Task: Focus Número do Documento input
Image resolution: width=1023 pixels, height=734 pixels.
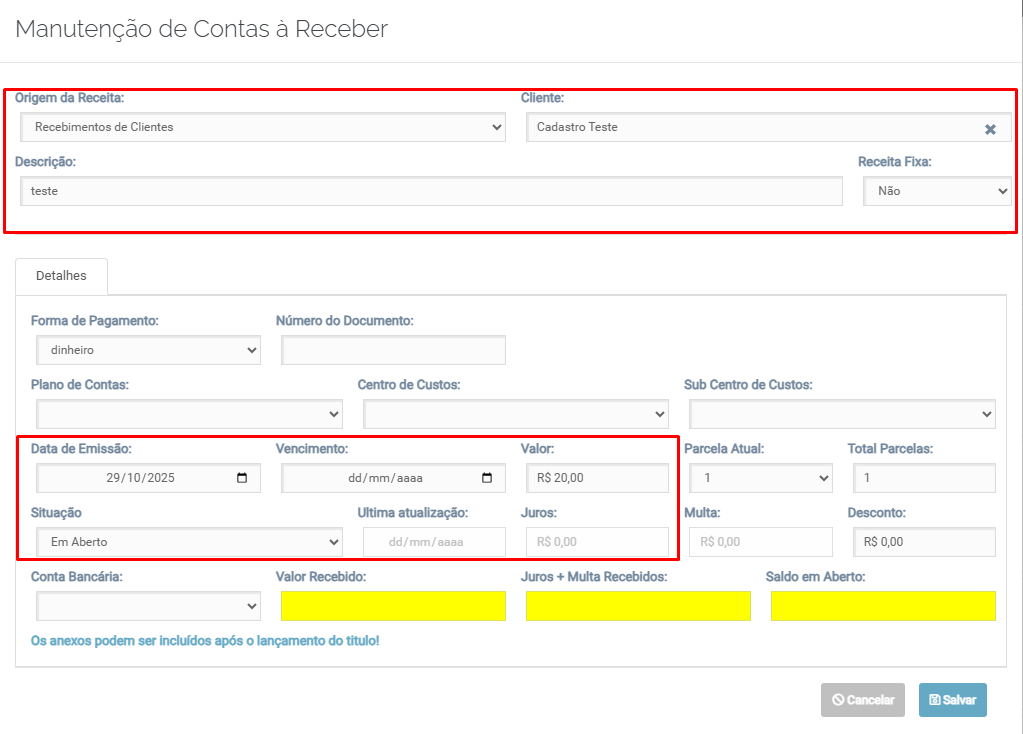Action: pos(393,351)
